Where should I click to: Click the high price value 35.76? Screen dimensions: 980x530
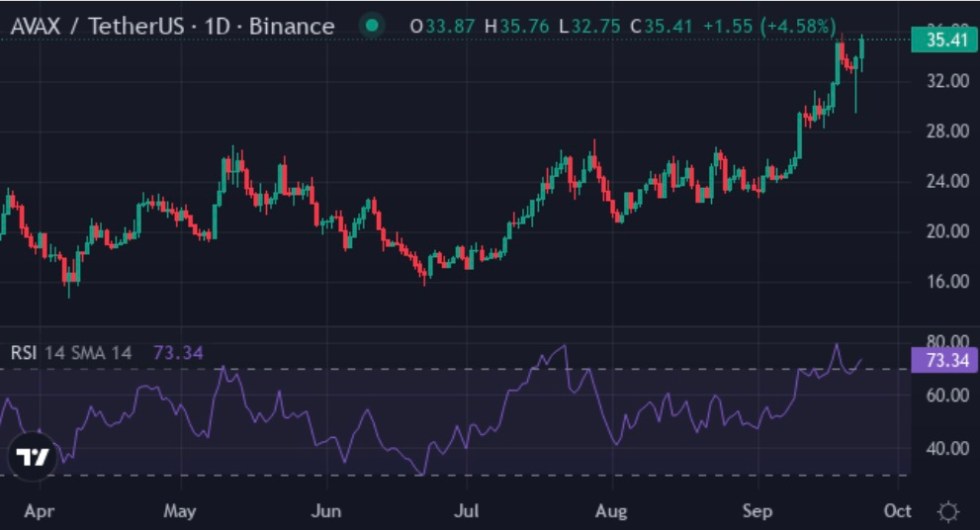(524, 26)
